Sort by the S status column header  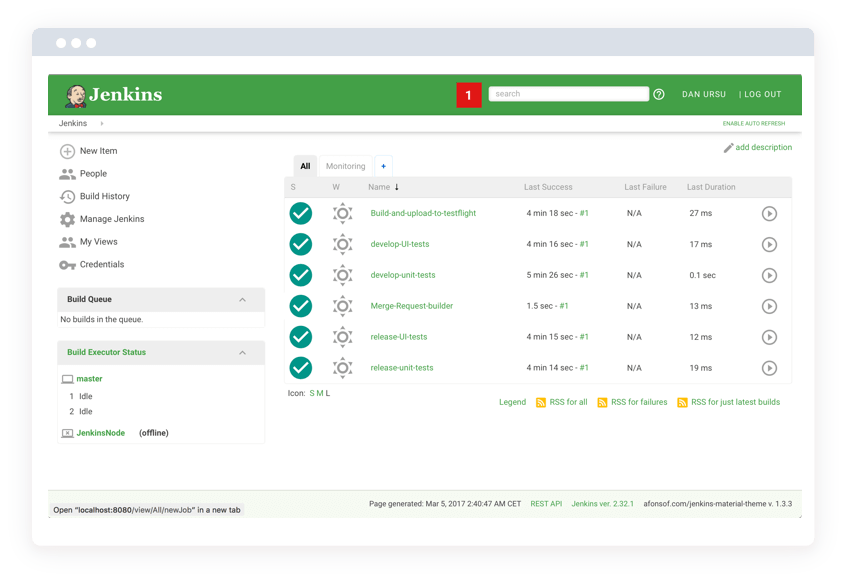pos(293,187)
